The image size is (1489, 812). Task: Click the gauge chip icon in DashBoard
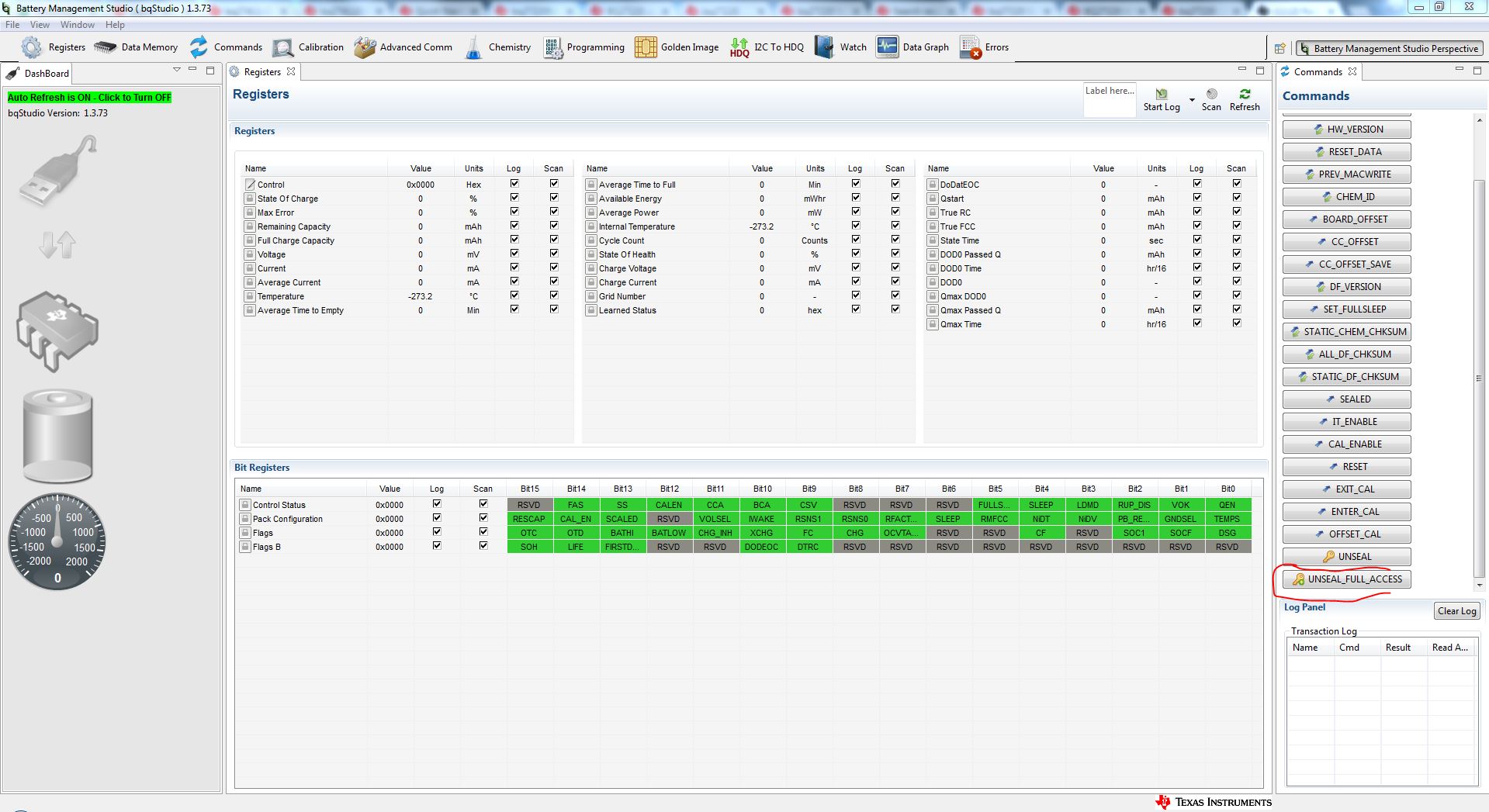tap(57, 331)
